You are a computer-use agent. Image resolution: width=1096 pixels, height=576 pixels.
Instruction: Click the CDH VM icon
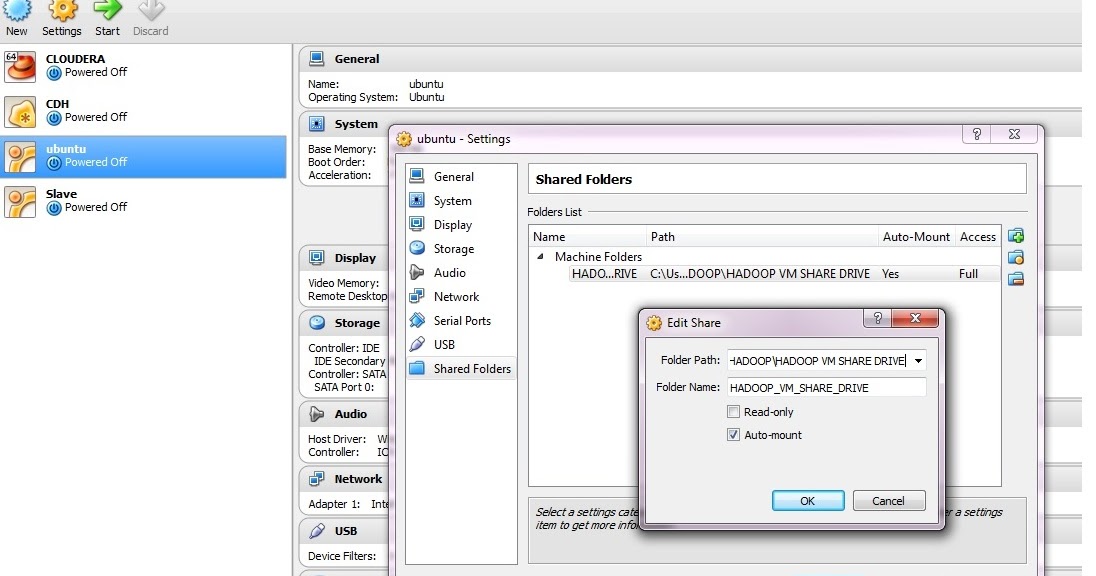click(20, 112)
